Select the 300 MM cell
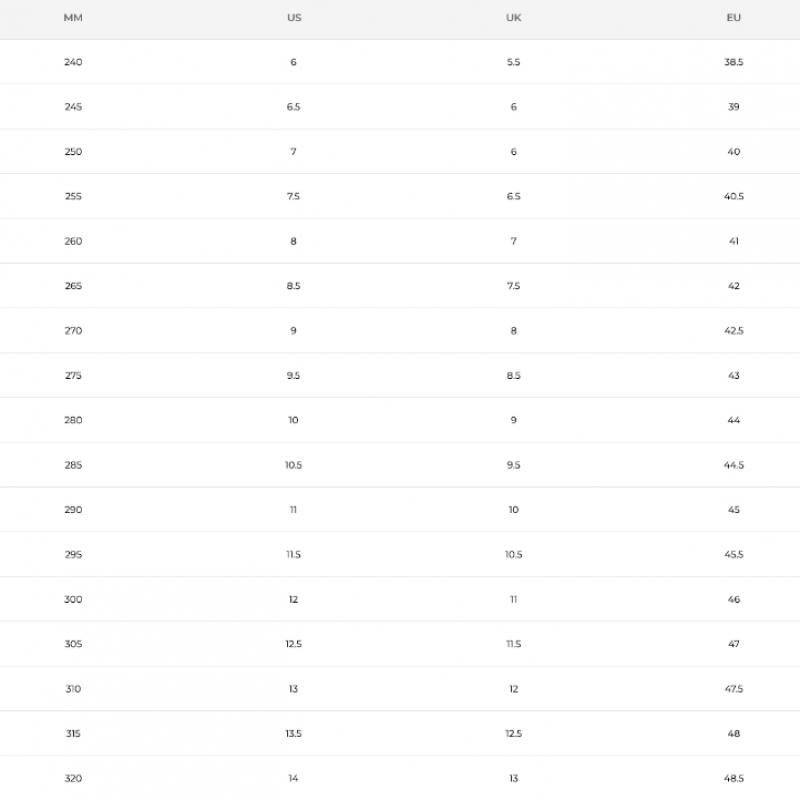The image size is (800, 800). (73, 600)
